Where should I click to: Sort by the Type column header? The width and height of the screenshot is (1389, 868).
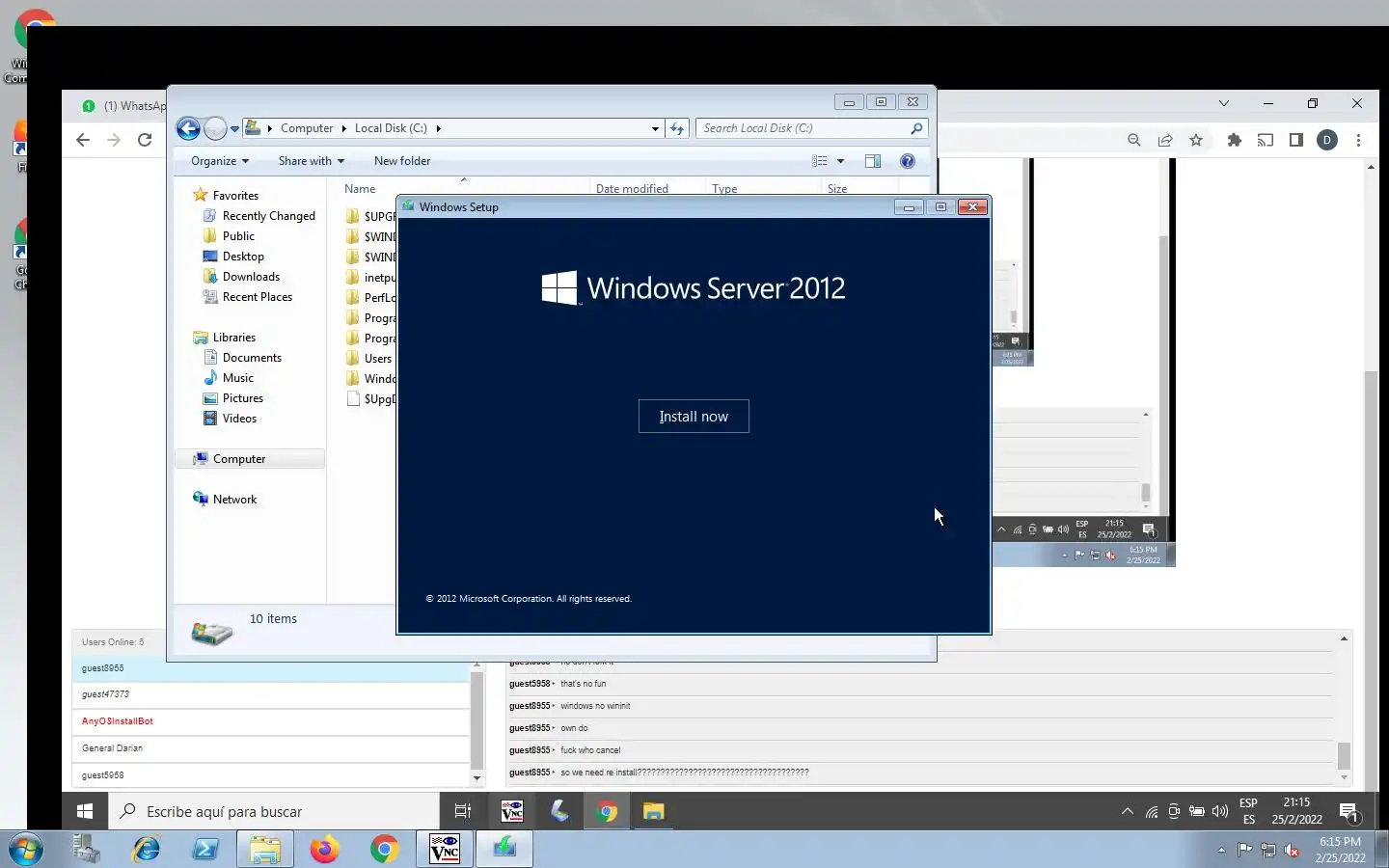pyautogui.click(x=763, y=189)
